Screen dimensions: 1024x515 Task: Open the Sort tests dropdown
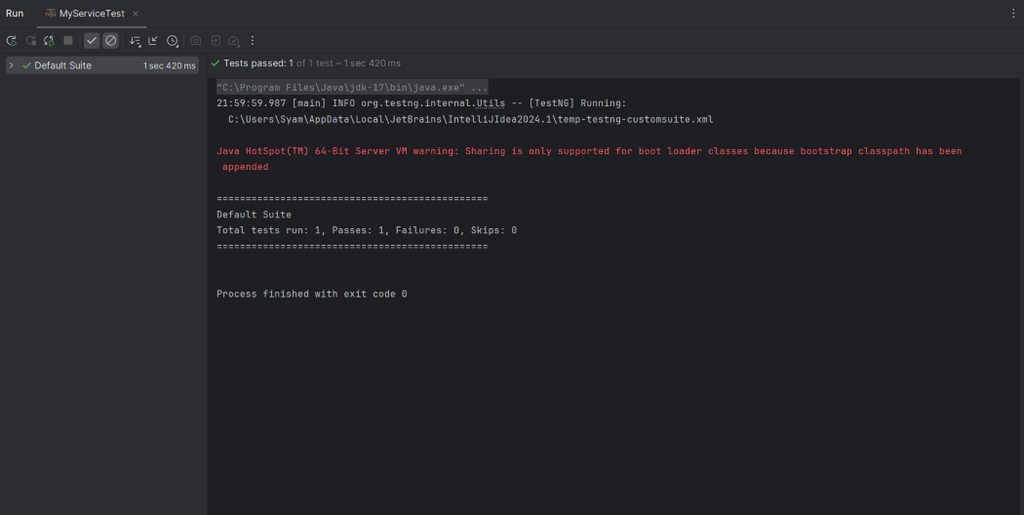point(135,41)
